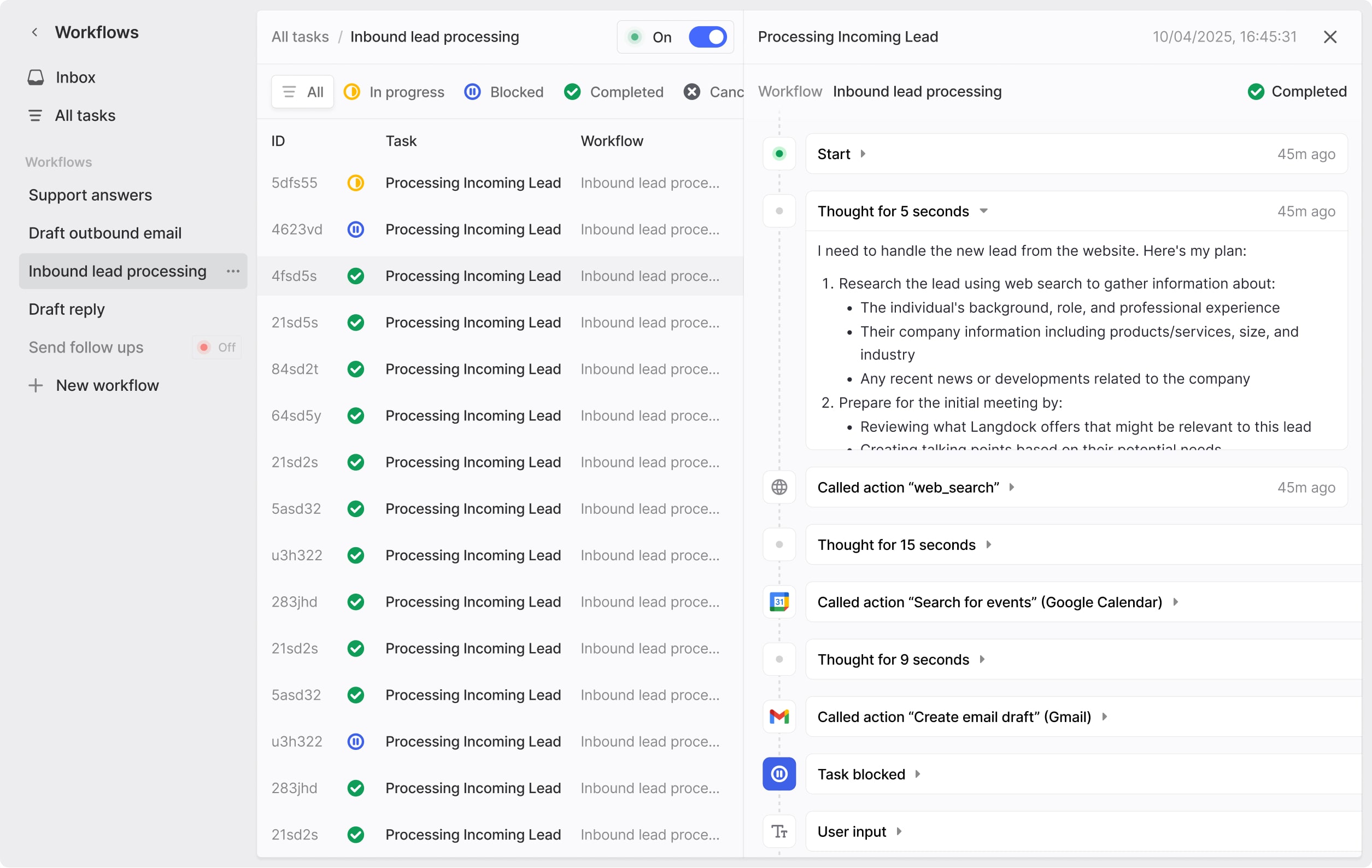Collapse the Thought for 5 seconds section
Screen dimensions: 1372x868
point(984,211)
